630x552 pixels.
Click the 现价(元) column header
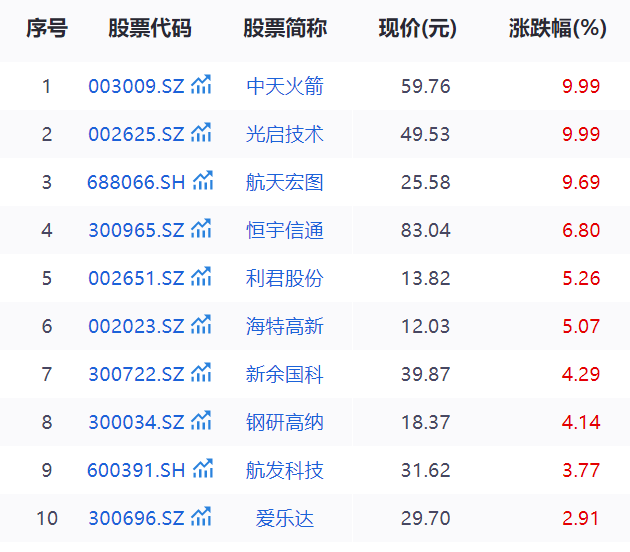417,29
